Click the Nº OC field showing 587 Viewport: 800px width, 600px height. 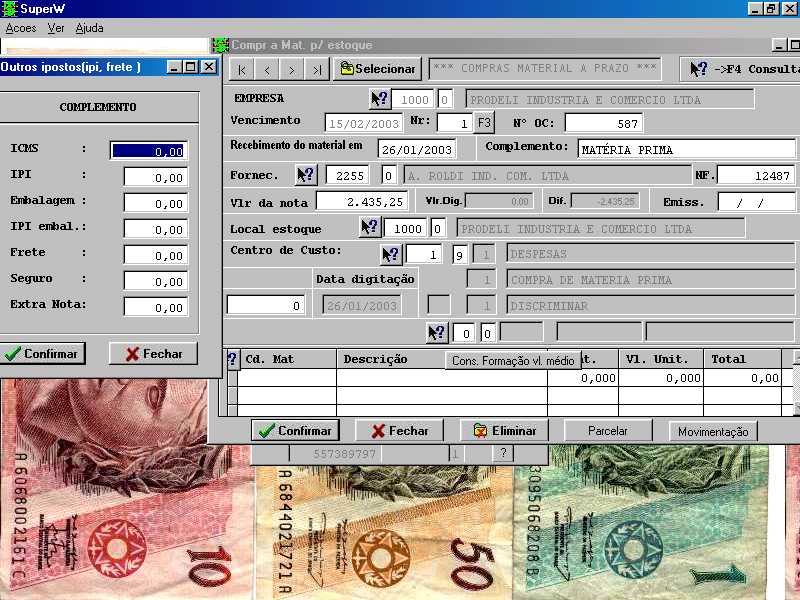click(604, 123)
